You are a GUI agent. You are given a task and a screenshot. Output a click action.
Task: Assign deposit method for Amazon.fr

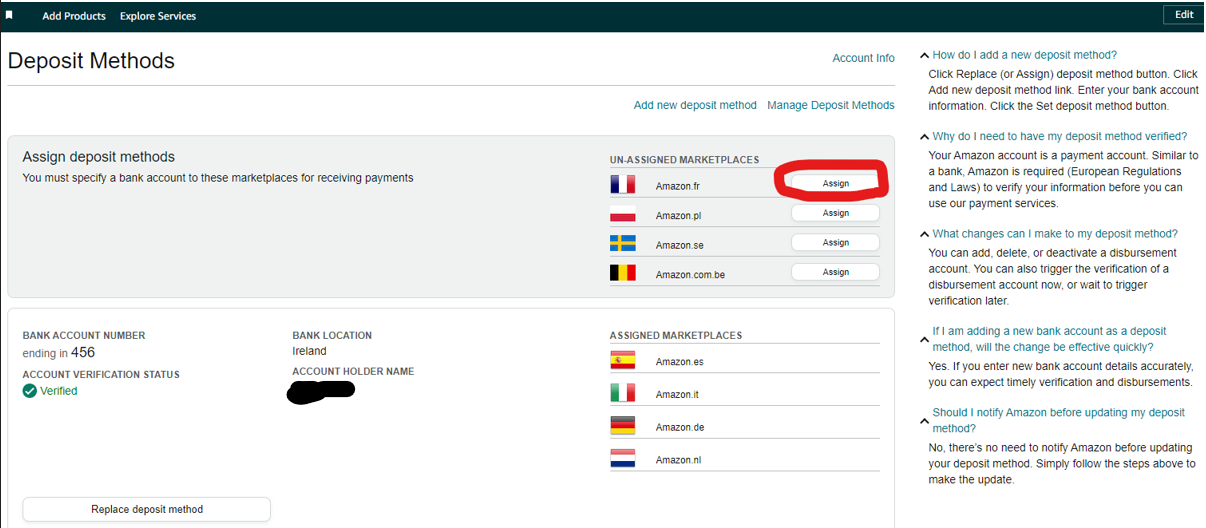click(x=835, y=184)
